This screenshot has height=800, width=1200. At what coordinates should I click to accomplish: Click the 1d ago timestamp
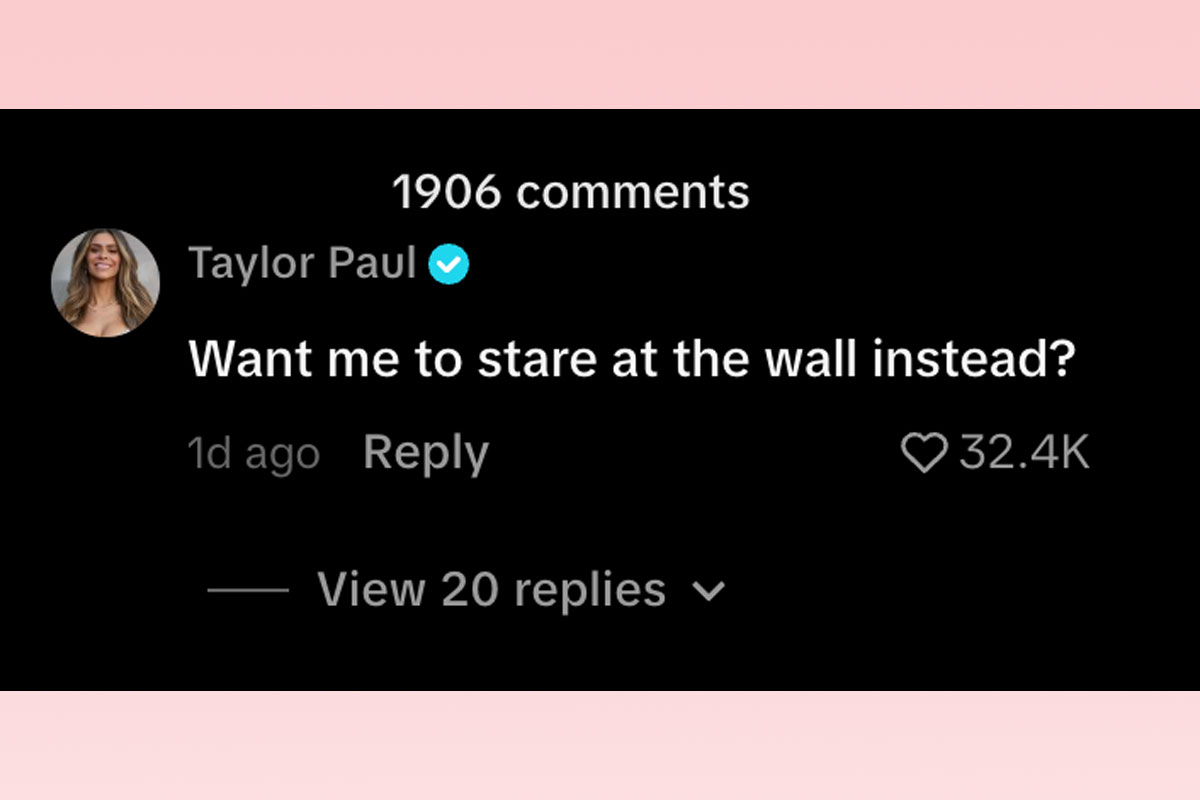coord(255,452)
